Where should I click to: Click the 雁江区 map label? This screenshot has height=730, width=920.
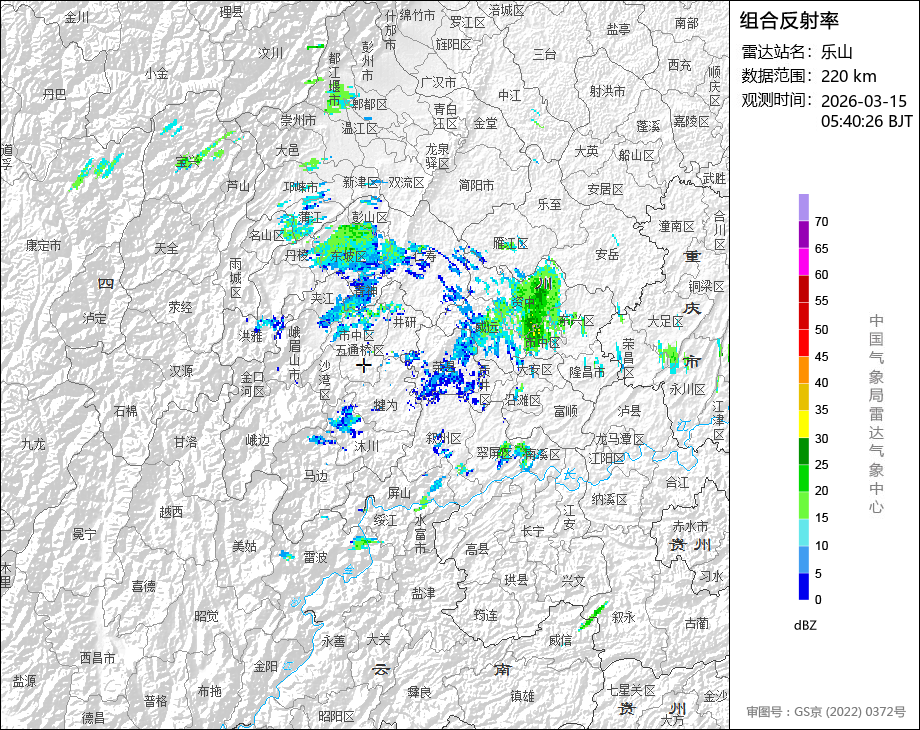[510, 243]
